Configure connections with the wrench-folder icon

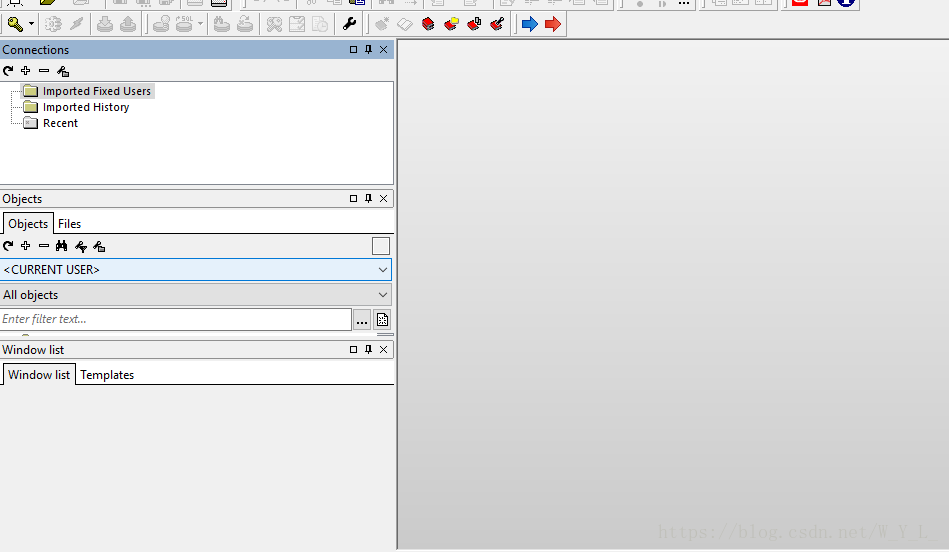63,71
